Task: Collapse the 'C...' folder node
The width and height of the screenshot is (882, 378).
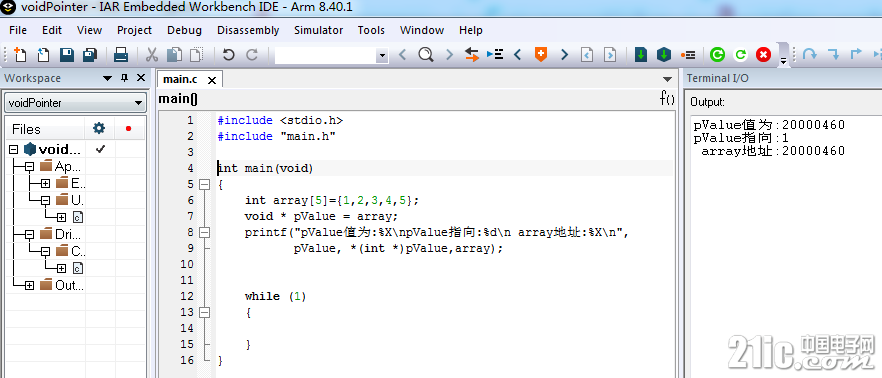Action: [46, 251]
